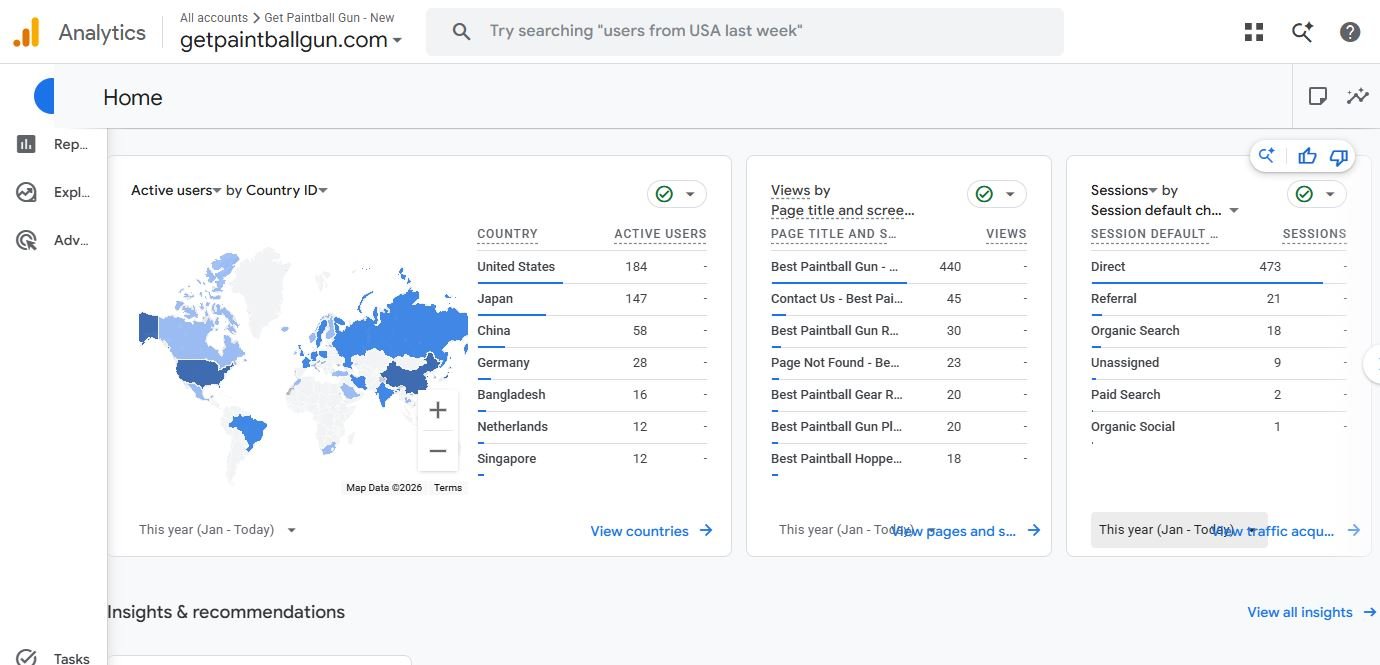Zoom out on the world map
1380x665 pixels.
(x=437, y=451)
